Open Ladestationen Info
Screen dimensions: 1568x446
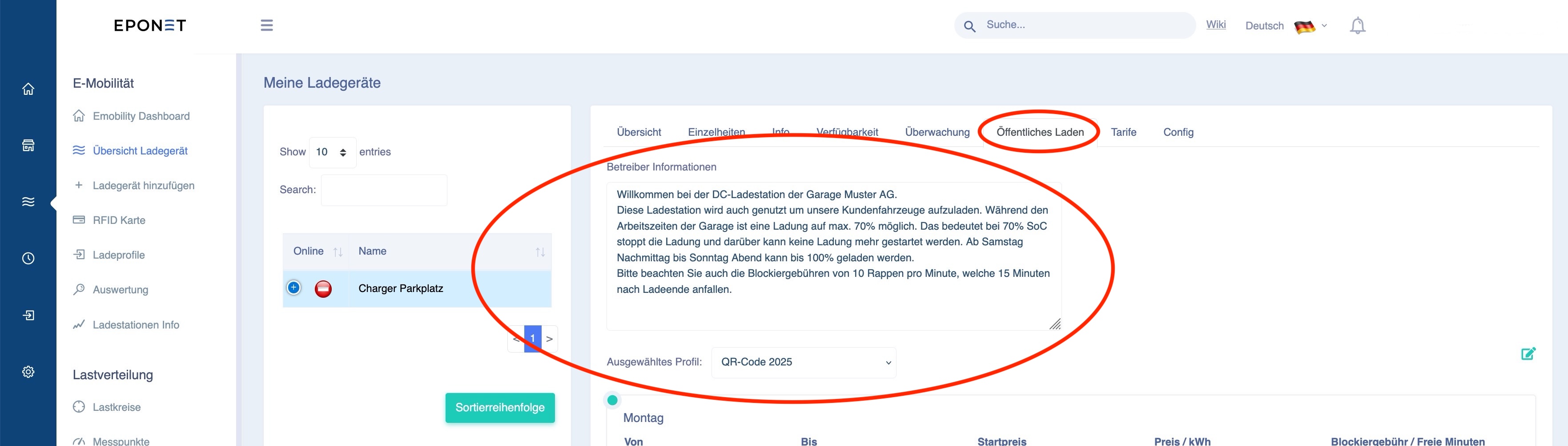(x=136, y=325)
